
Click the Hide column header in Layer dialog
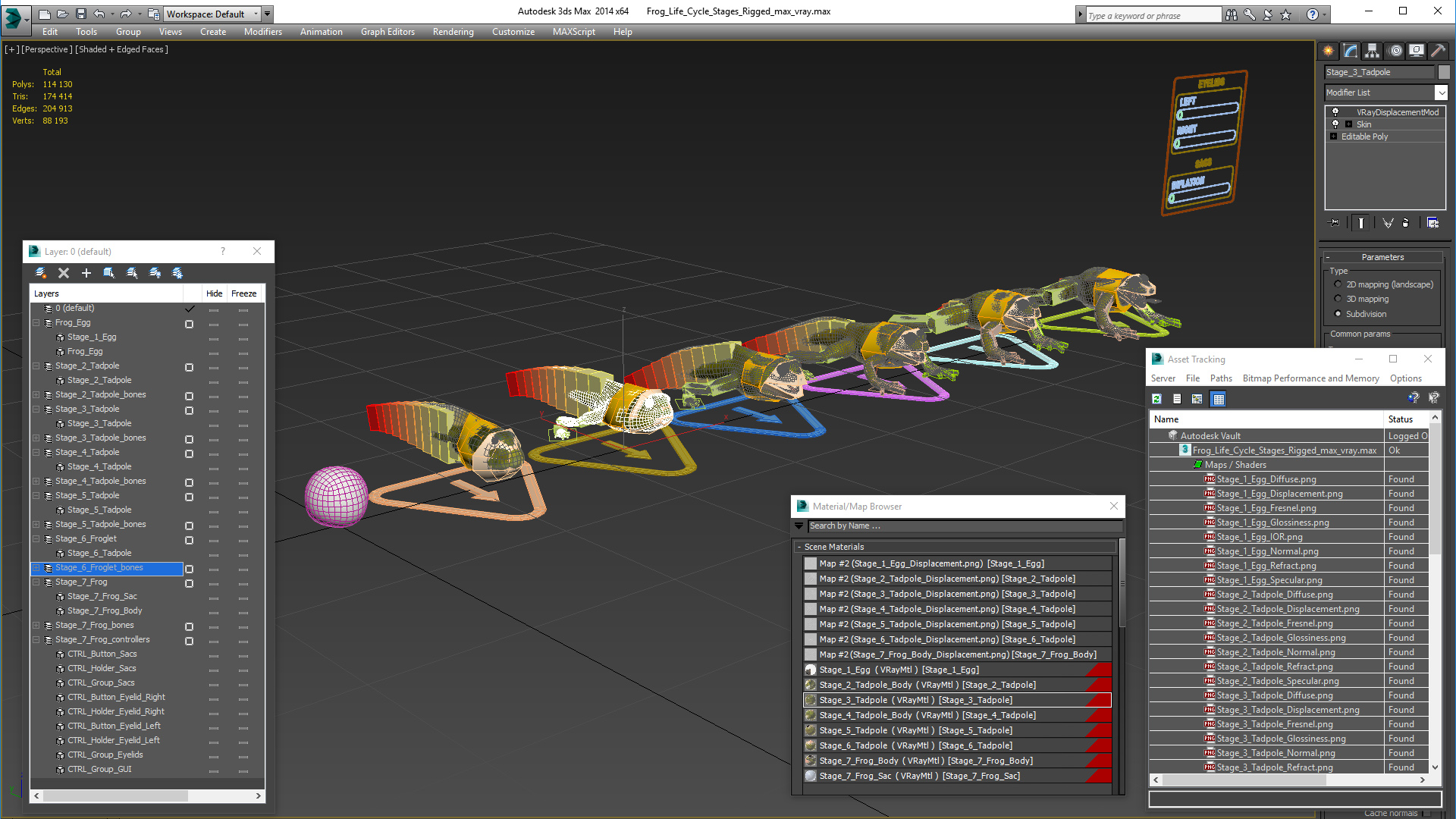tap(215, 293)
